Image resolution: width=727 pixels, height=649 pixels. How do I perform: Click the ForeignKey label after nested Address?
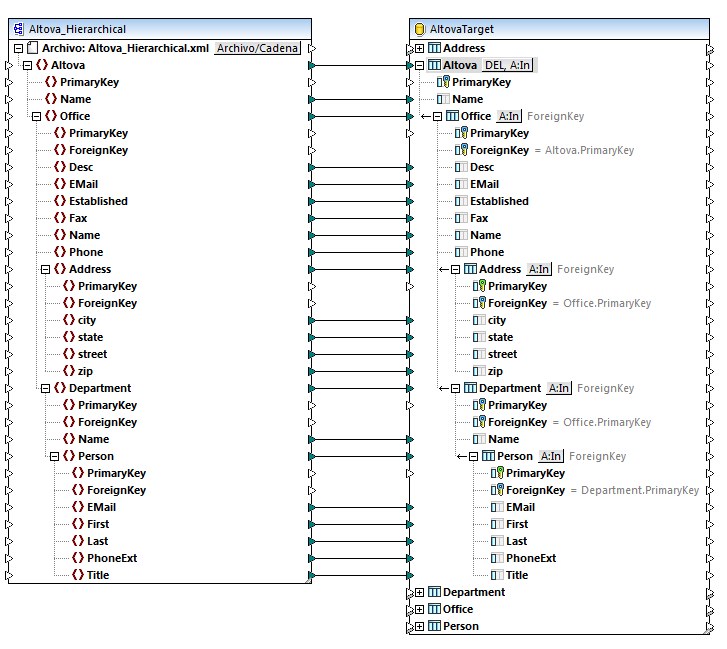point(586,269)
